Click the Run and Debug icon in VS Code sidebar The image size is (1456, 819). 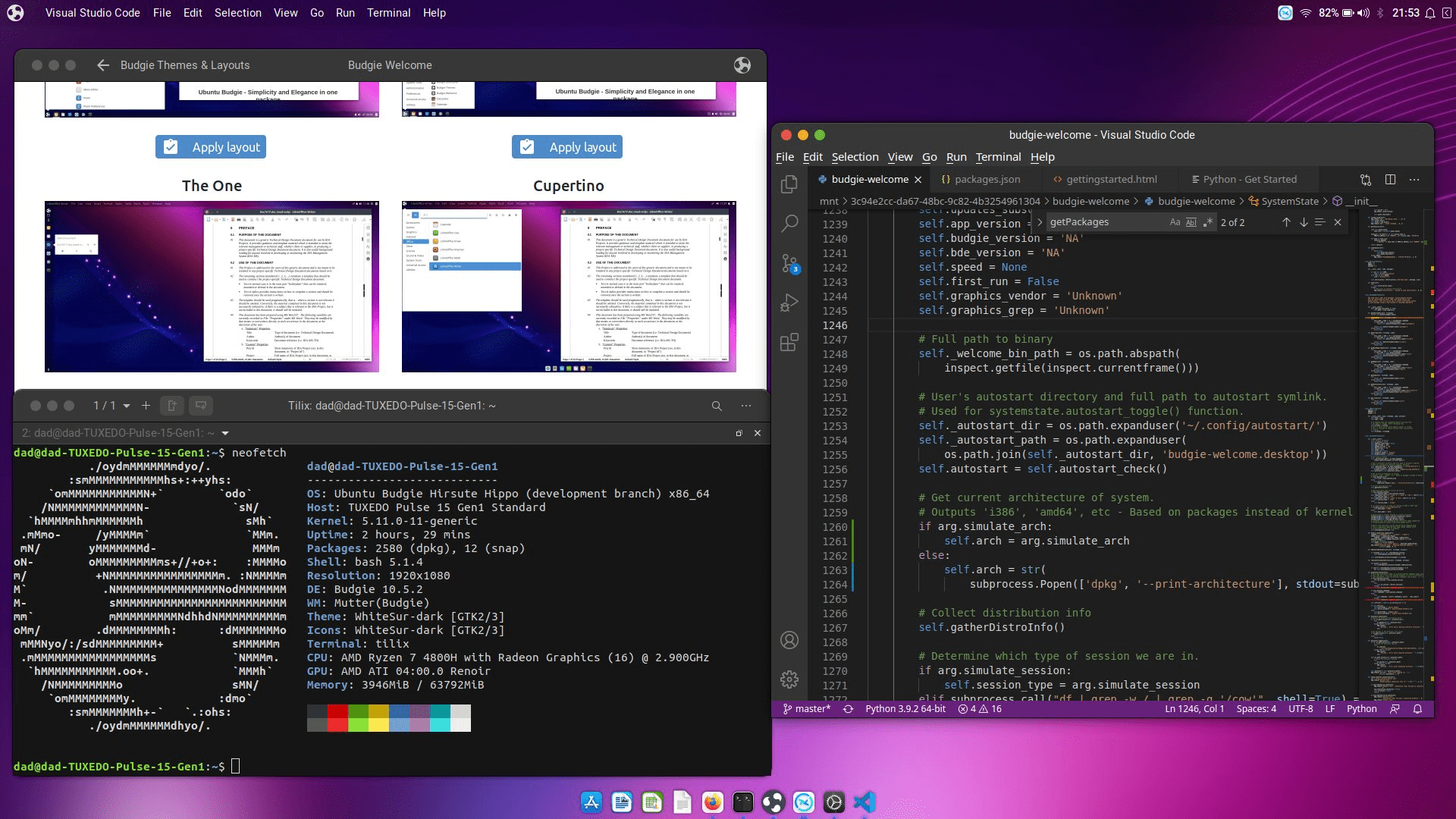click(790, 302)
